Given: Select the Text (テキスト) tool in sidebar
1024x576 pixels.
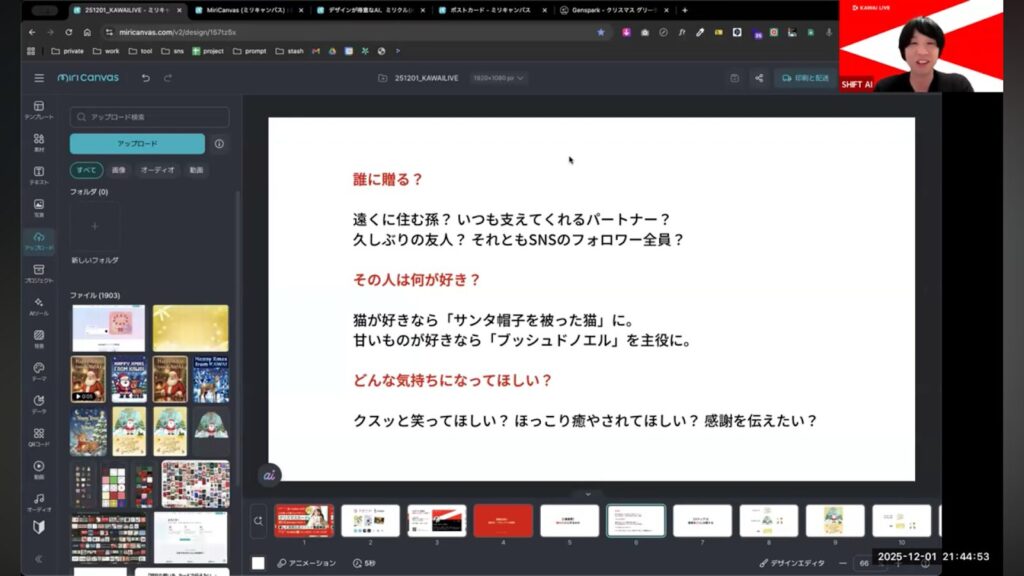Looking at the screenshot, I should [39, 176].
